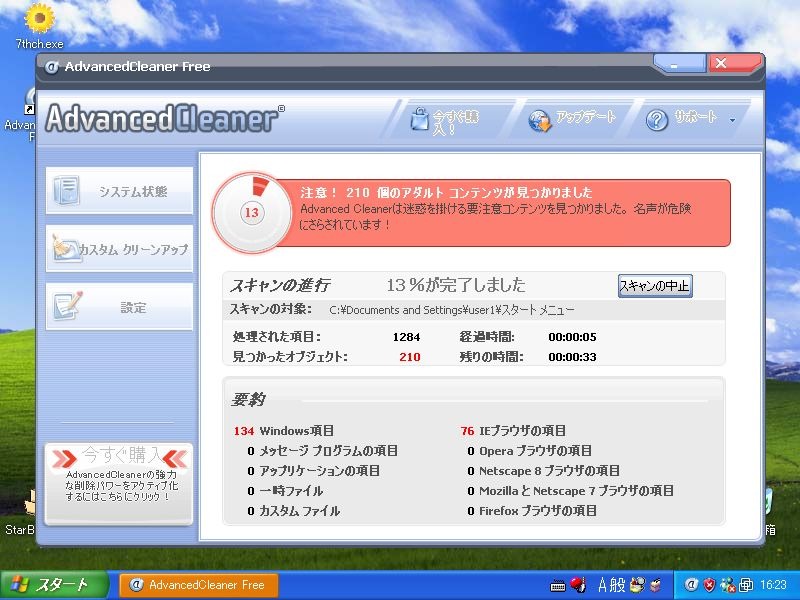The height and width of the screenshot is (600, 800).
Task: Click the IME input mode 'A' indicator
Action: click(x=603, y=585)
